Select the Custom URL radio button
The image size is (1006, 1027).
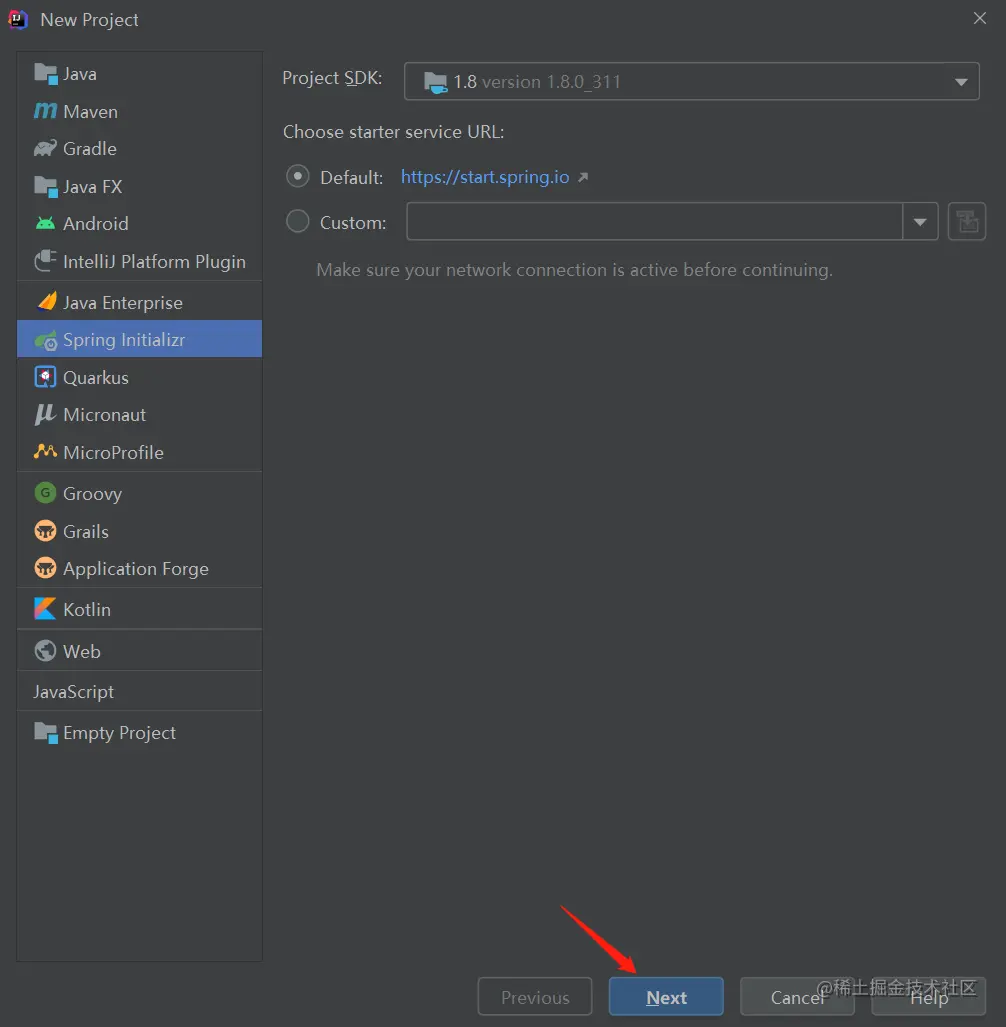297,221
